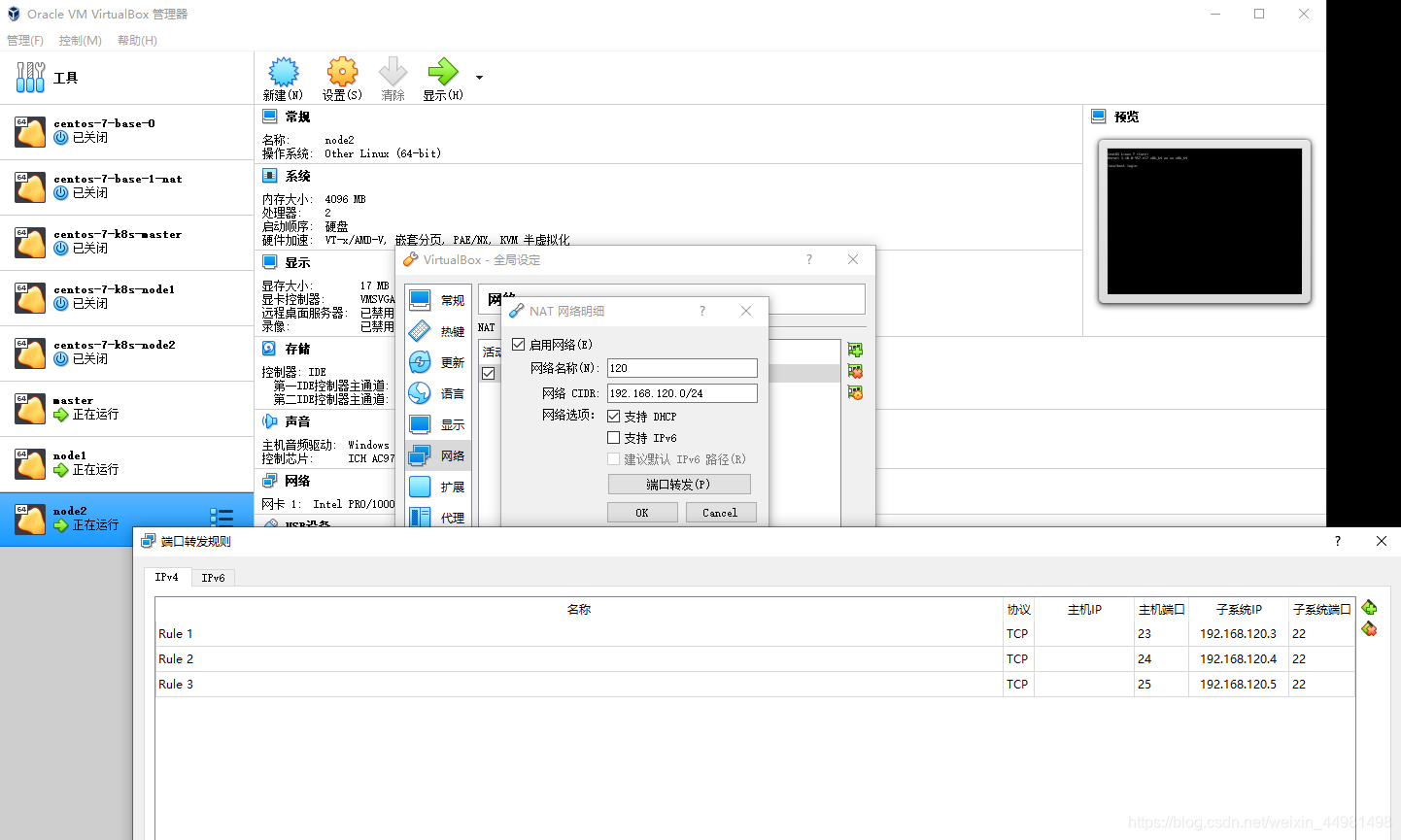1401x840 pixels.
Task: Click the Show (显示) green arrow icon
Action: [443, 72]
